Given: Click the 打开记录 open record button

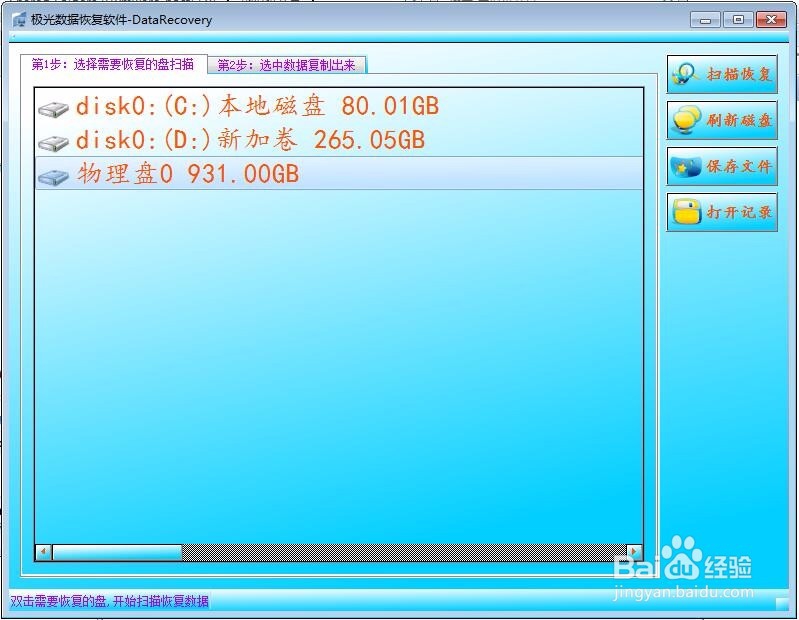Looking at the screenshot, I should [722, 212].
